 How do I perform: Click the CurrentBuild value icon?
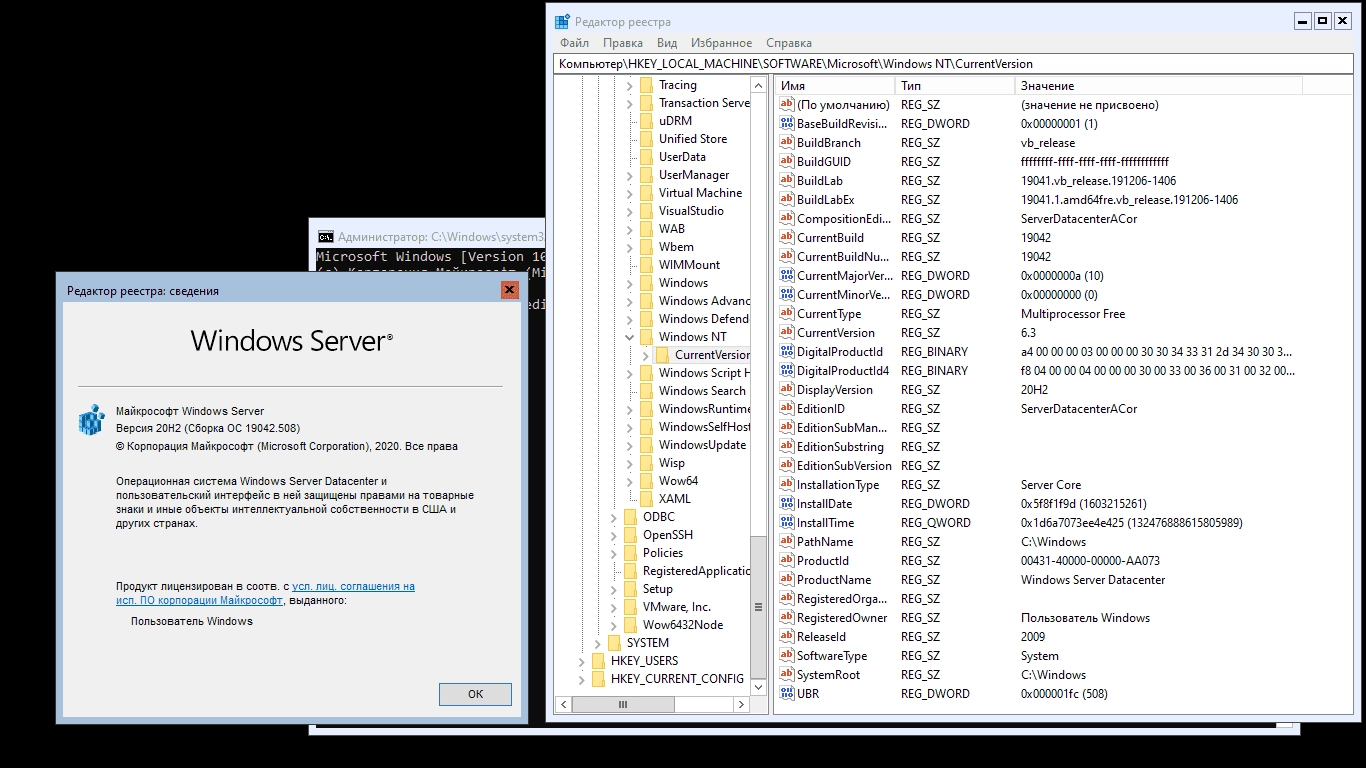pyautogui.click(x=787, y=238)
